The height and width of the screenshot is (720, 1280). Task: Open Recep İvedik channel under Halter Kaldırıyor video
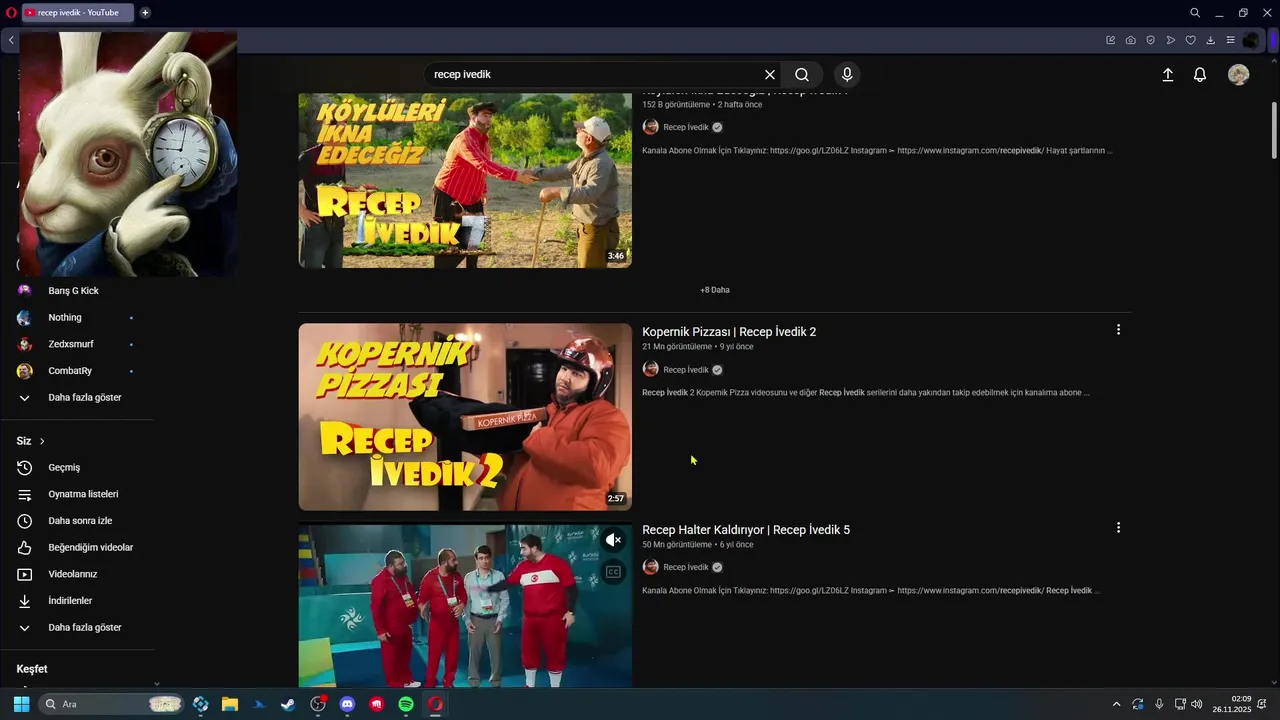tap(685, 567)
